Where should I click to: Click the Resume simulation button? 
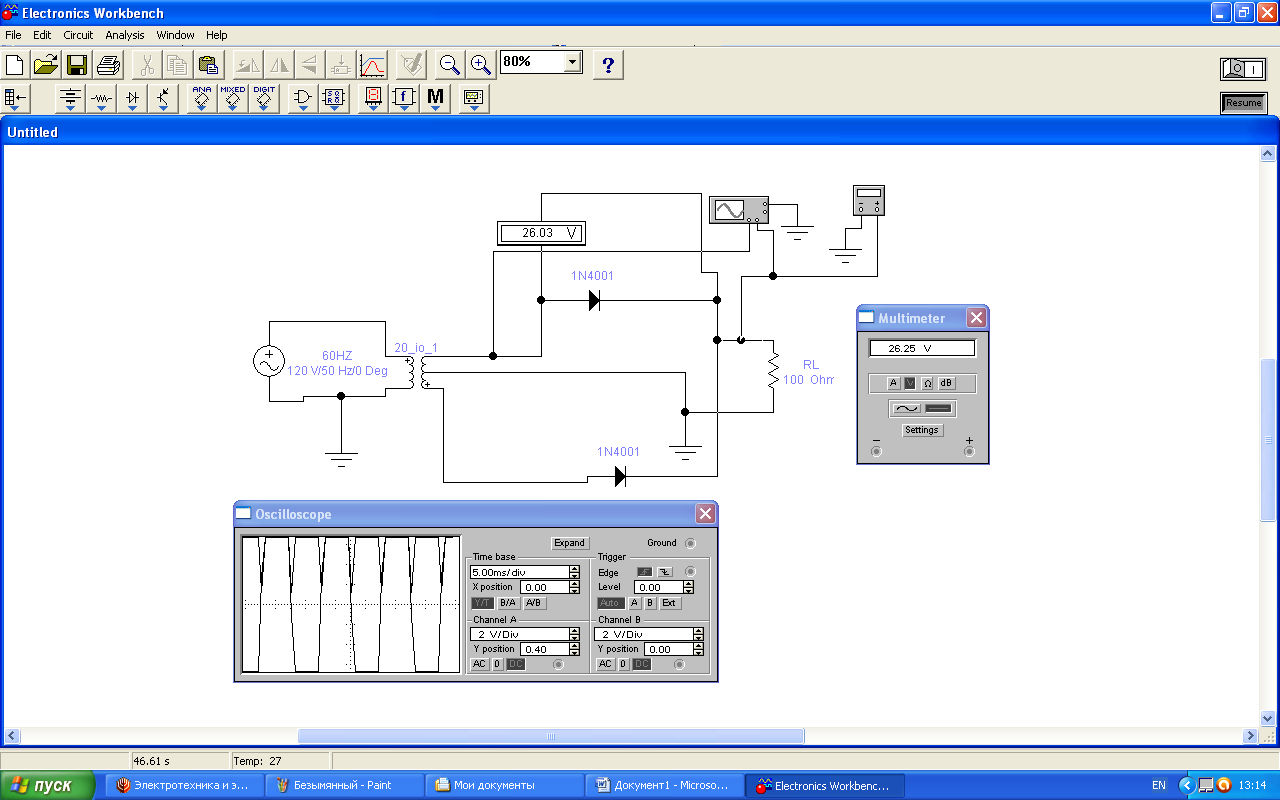click(x=1244, y=103)
